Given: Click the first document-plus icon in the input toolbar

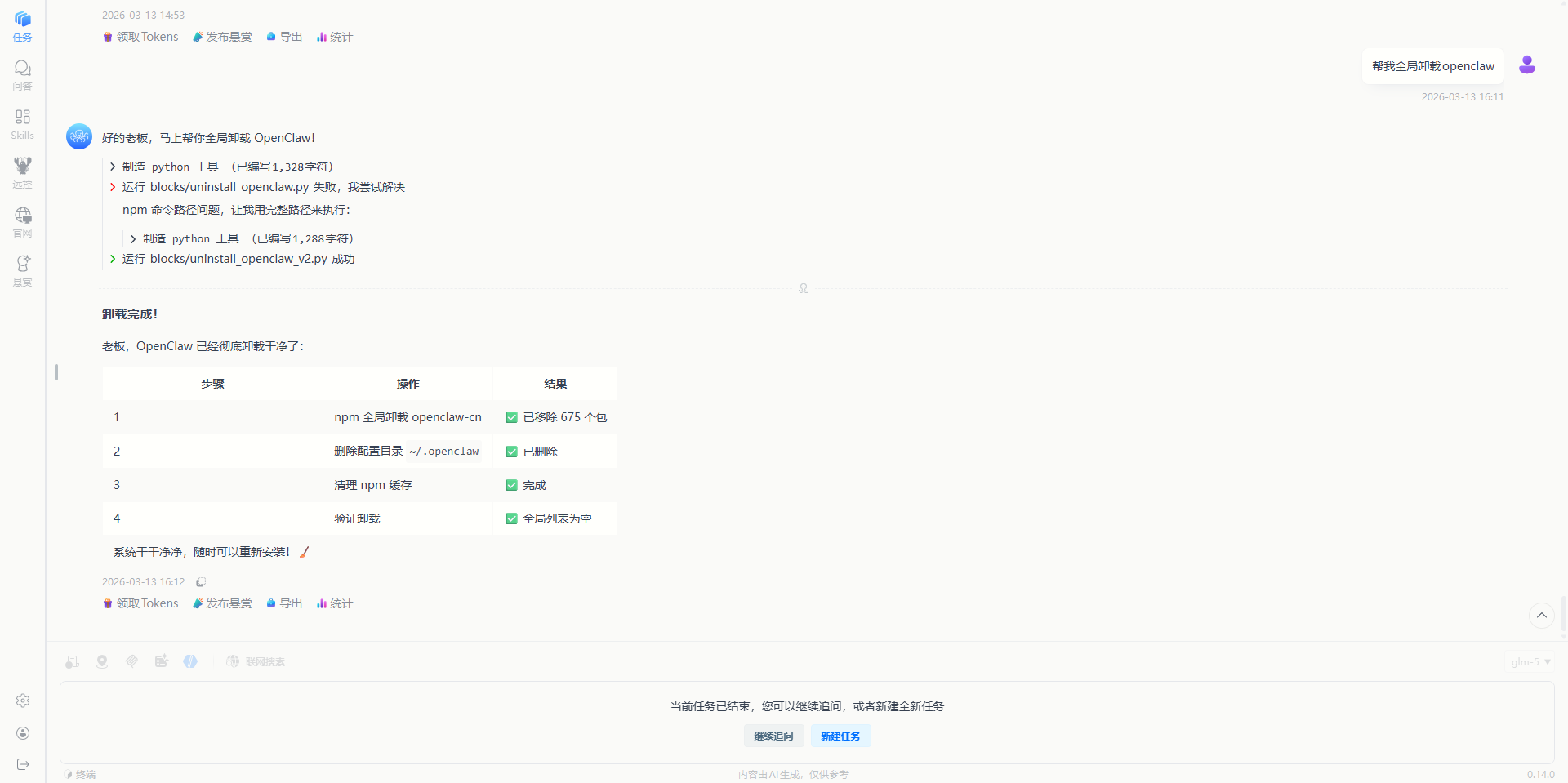Looking at the screenshot, I should (x=73, y=661).
